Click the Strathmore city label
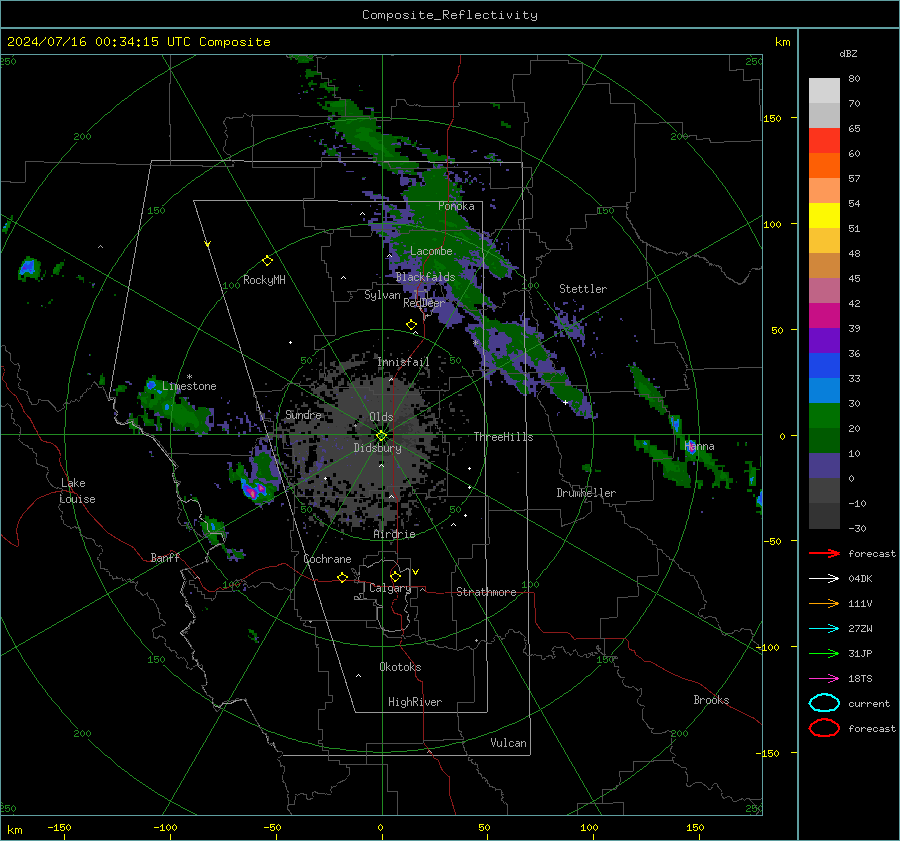 [486, 592]
